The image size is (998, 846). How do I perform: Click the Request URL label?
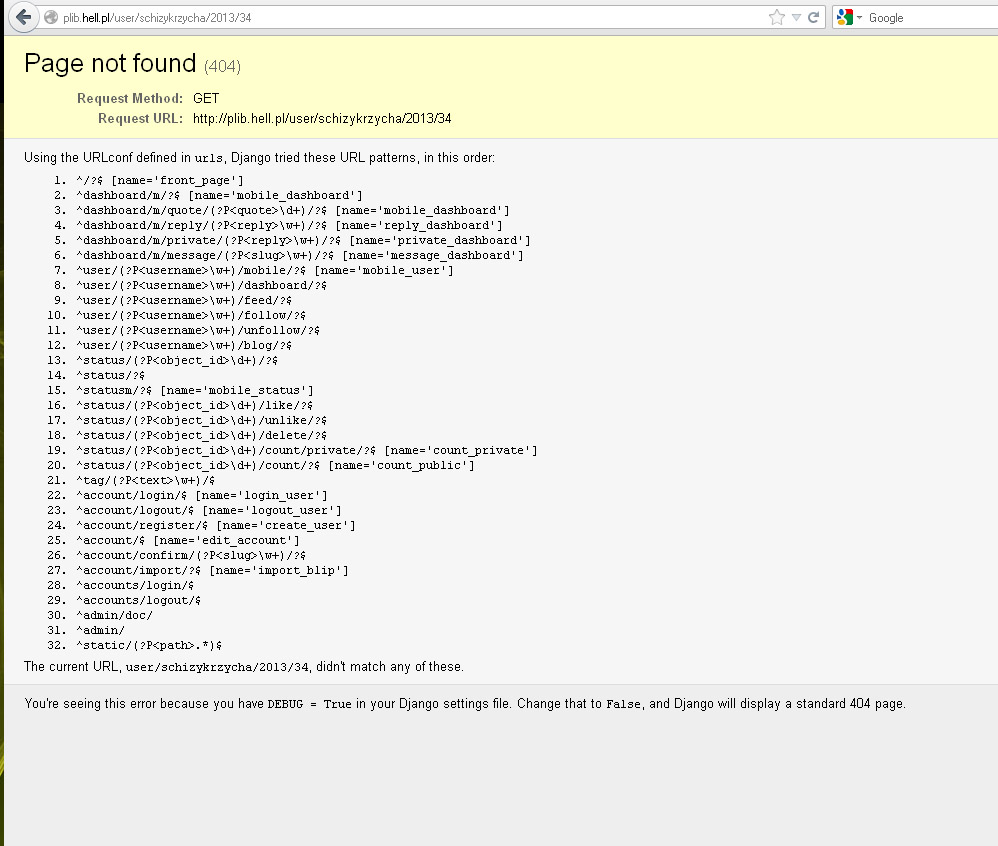click(140, 118)
